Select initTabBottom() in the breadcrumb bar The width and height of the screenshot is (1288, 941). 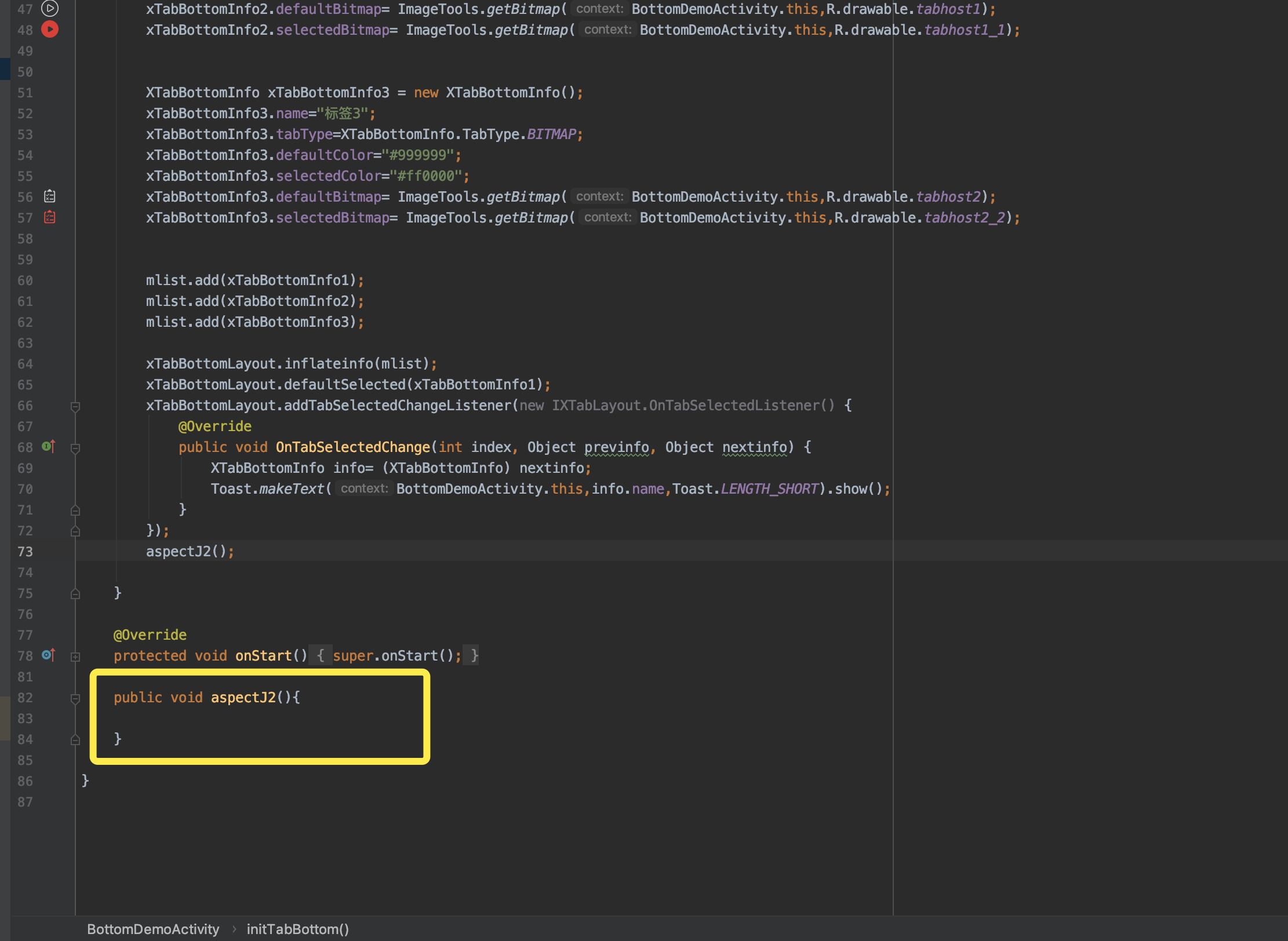pyautogui.click(x=298, y=929)
